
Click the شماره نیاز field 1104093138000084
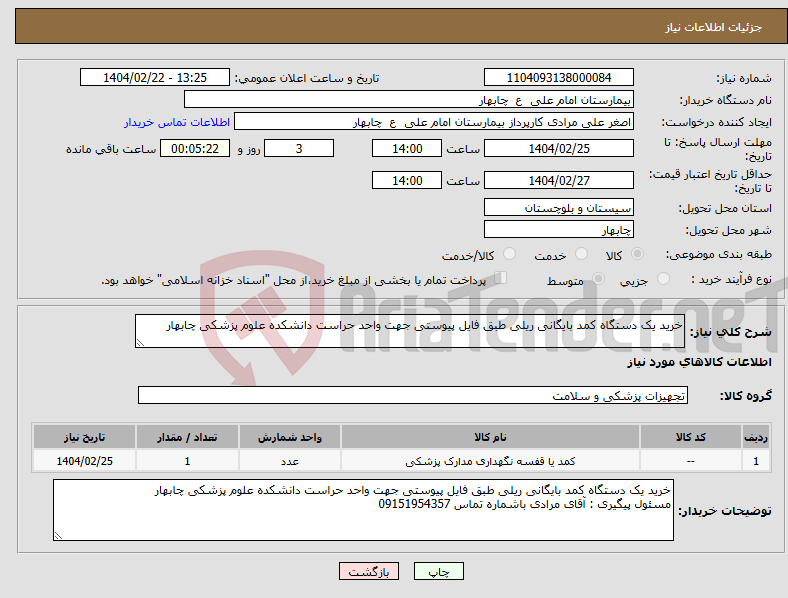tap(559, 77)
